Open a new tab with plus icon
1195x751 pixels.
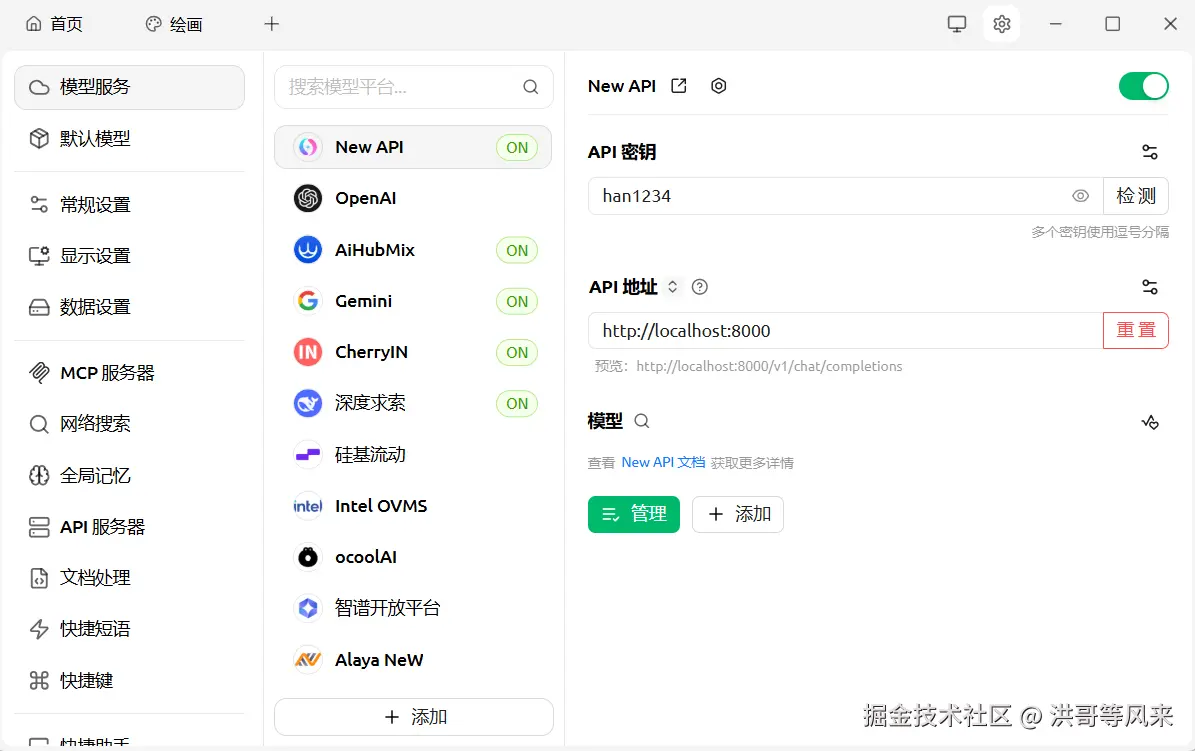(271, 24)
